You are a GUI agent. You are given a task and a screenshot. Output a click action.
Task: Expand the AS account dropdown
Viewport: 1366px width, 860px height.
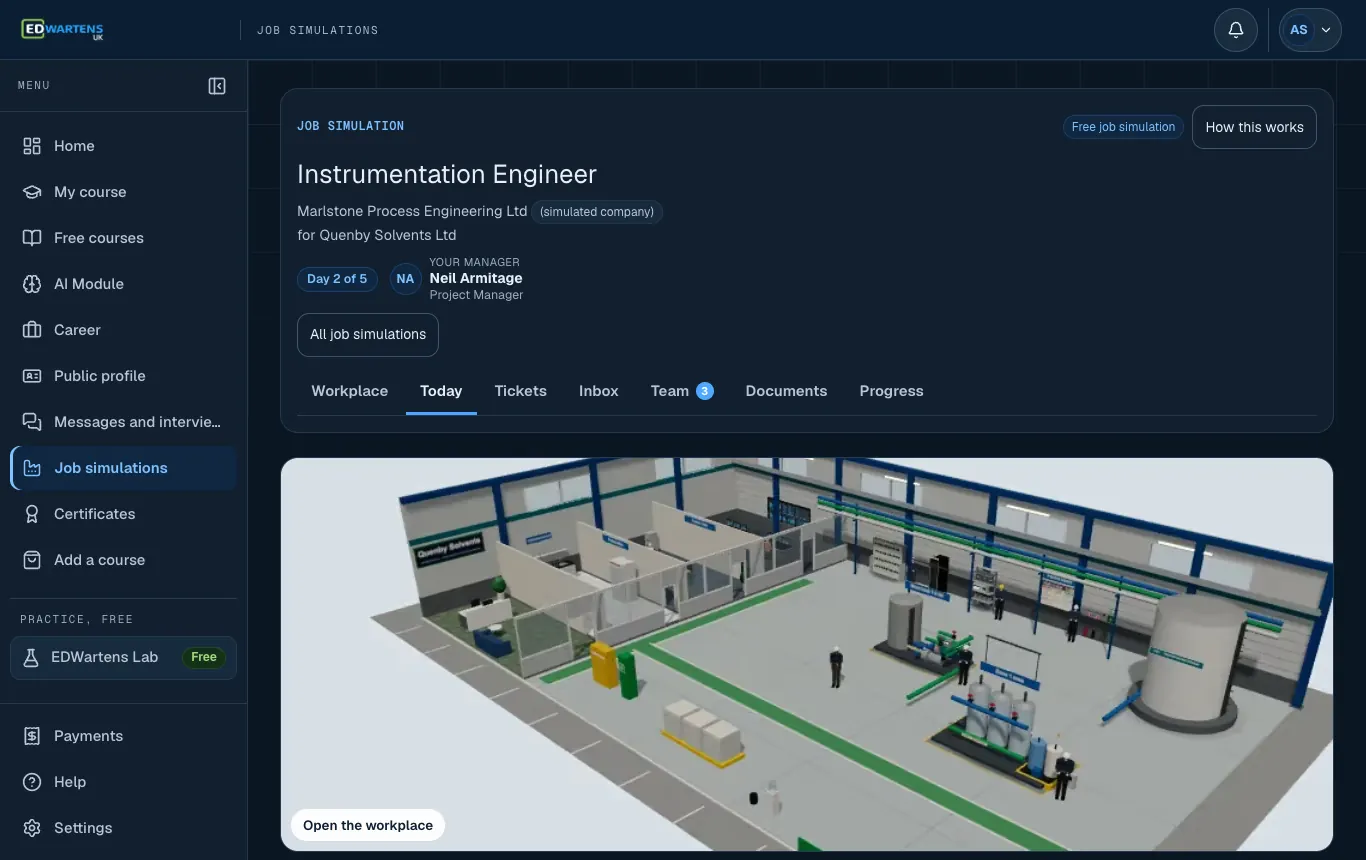[x=1310, y=30]
